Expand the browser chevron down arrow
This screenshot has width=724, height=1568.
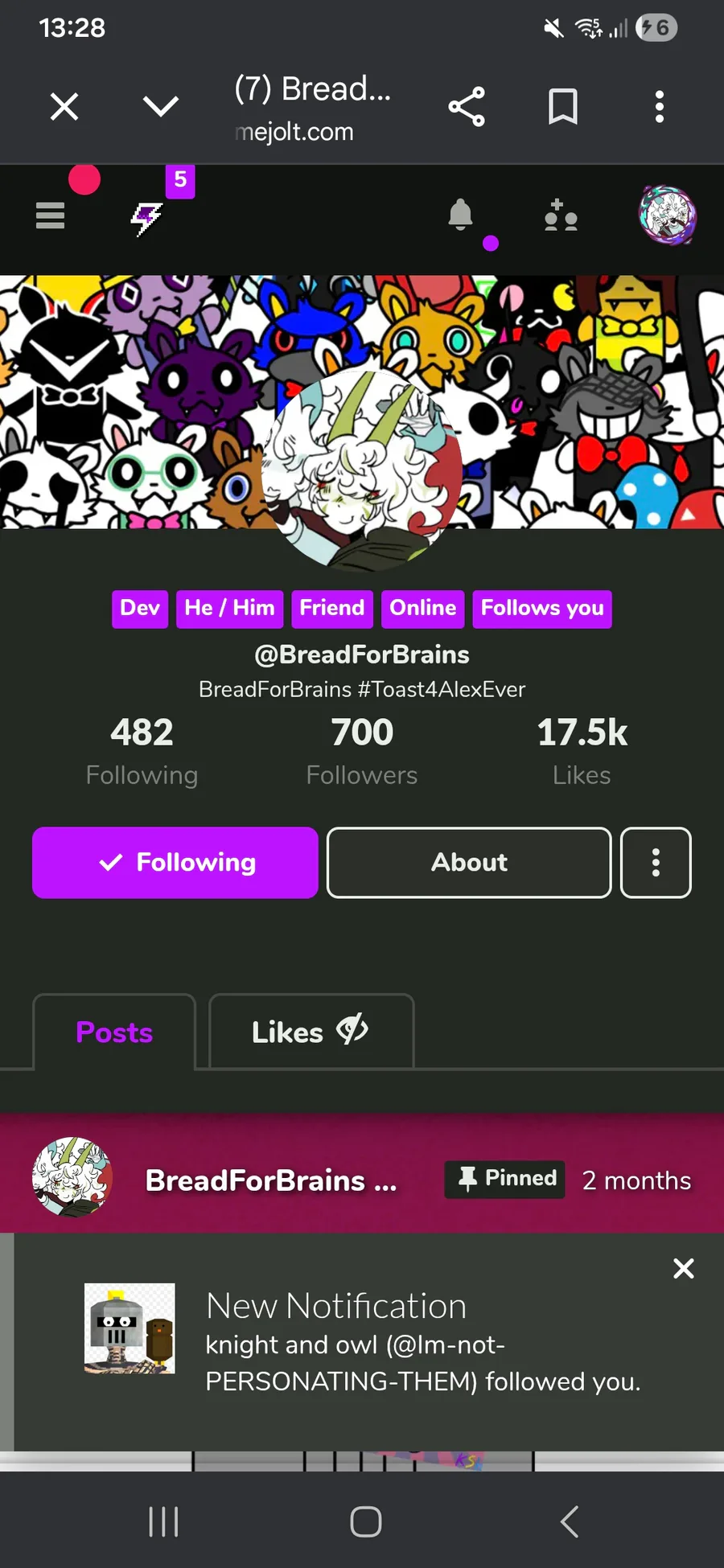point(161,105)
